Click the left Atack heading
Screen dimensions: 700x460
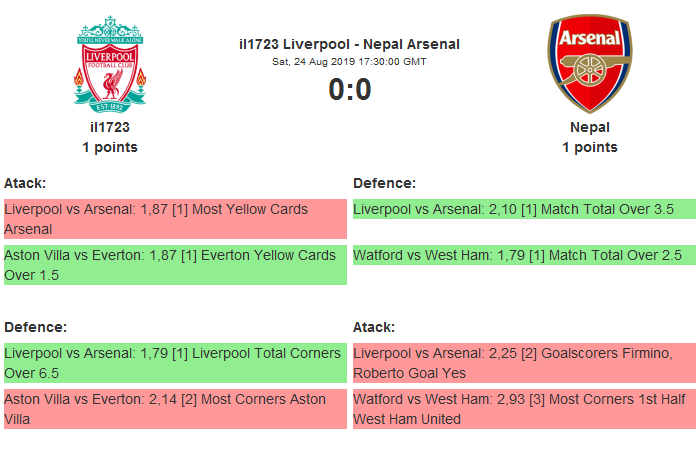coord(25,183)
